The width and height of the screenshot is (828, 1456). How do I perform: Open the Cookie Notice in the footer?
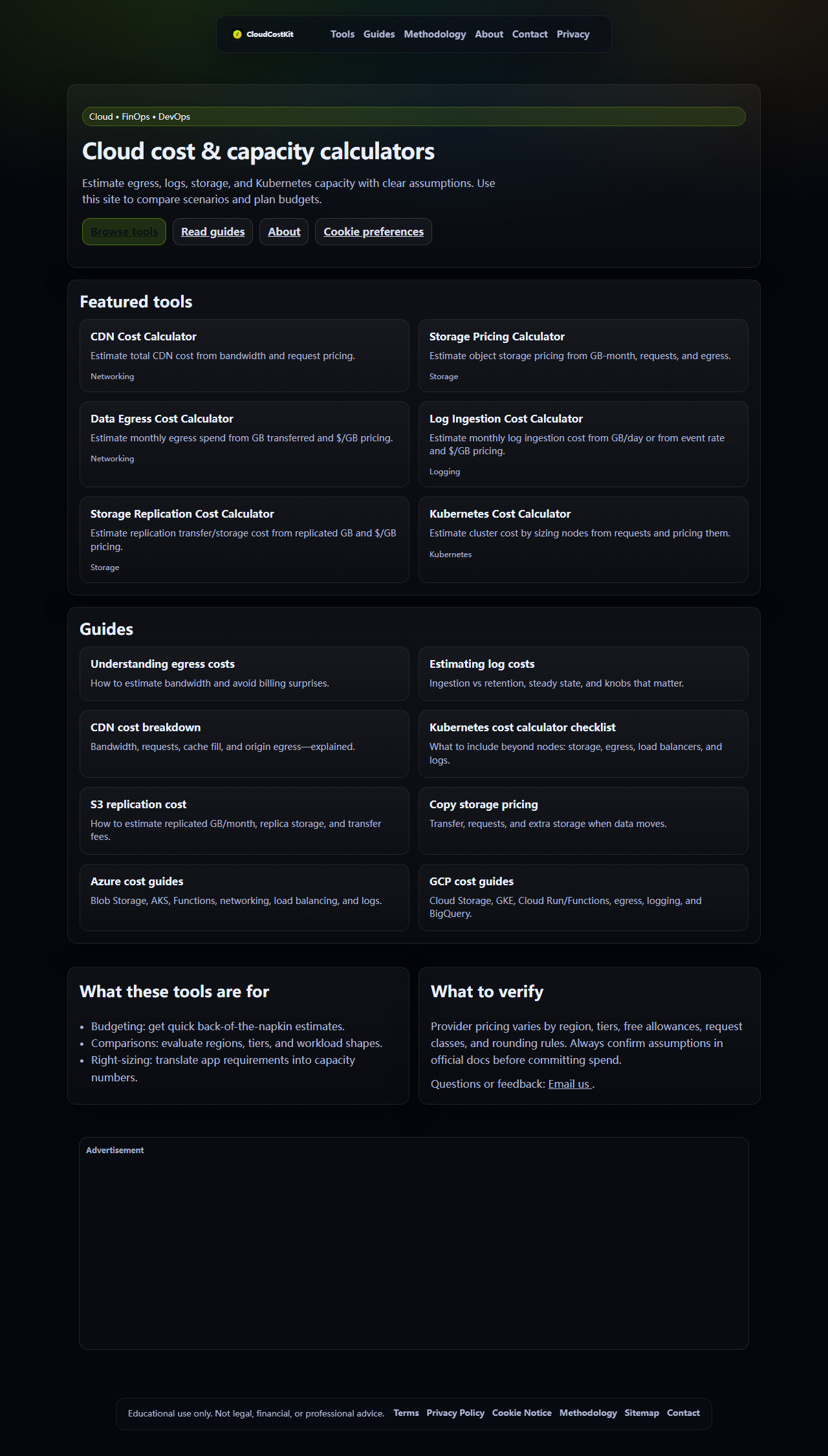tap(521, 1413)
